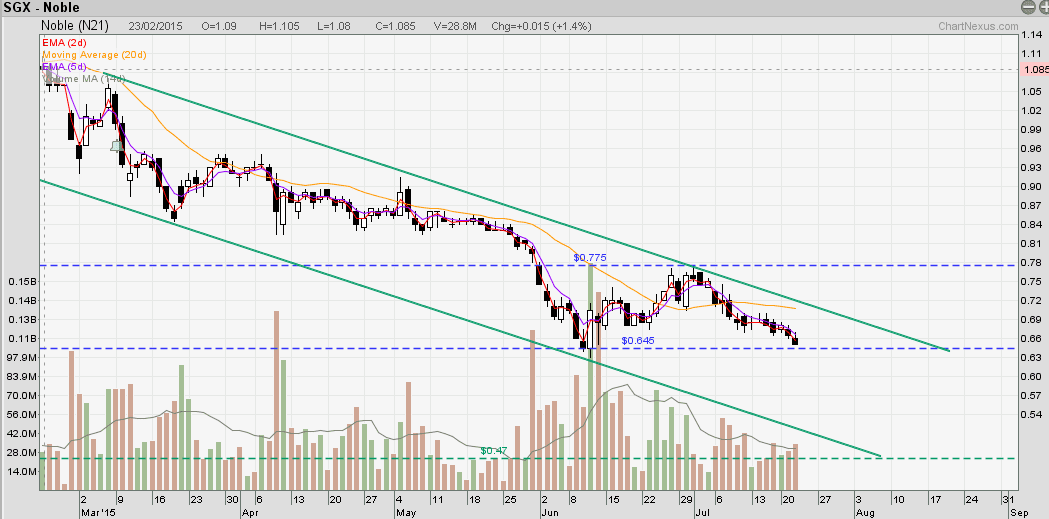Select the $0.775 resistance line label
The width and height of the screenshot is (1049, 519).
coord(589,257)
